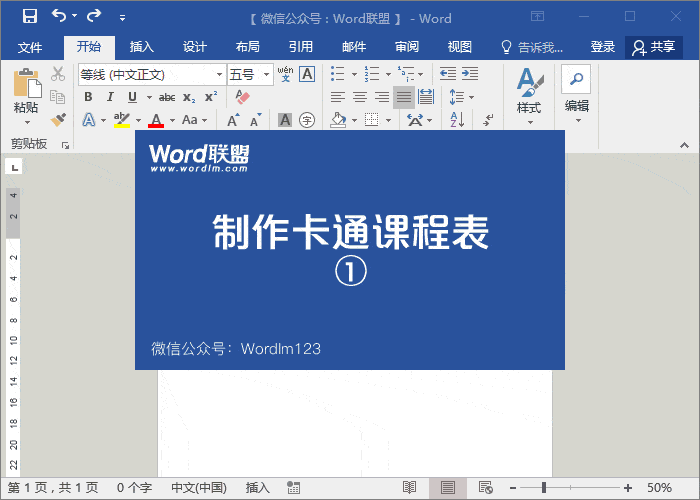Click the Shrink Font icon

tap(255, 120)
